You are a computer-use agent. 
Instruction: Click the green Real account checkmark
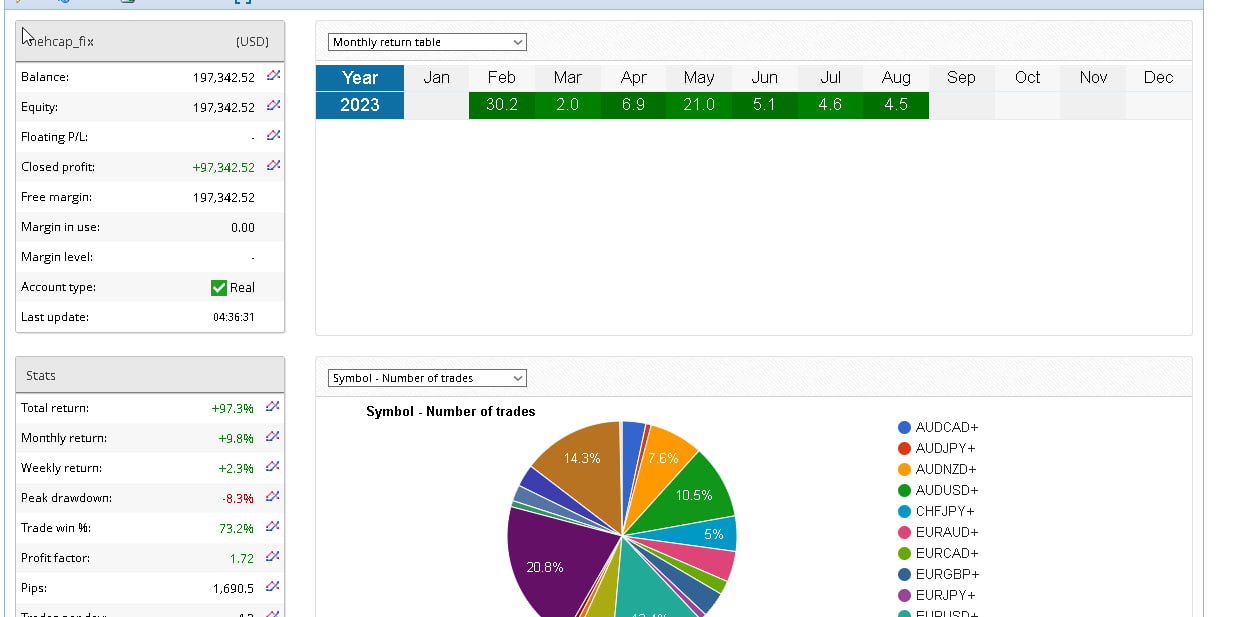tap(219, 287)
